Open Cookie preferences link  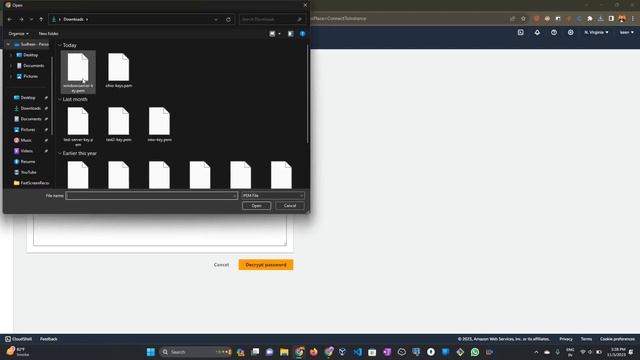pos(617,339)
